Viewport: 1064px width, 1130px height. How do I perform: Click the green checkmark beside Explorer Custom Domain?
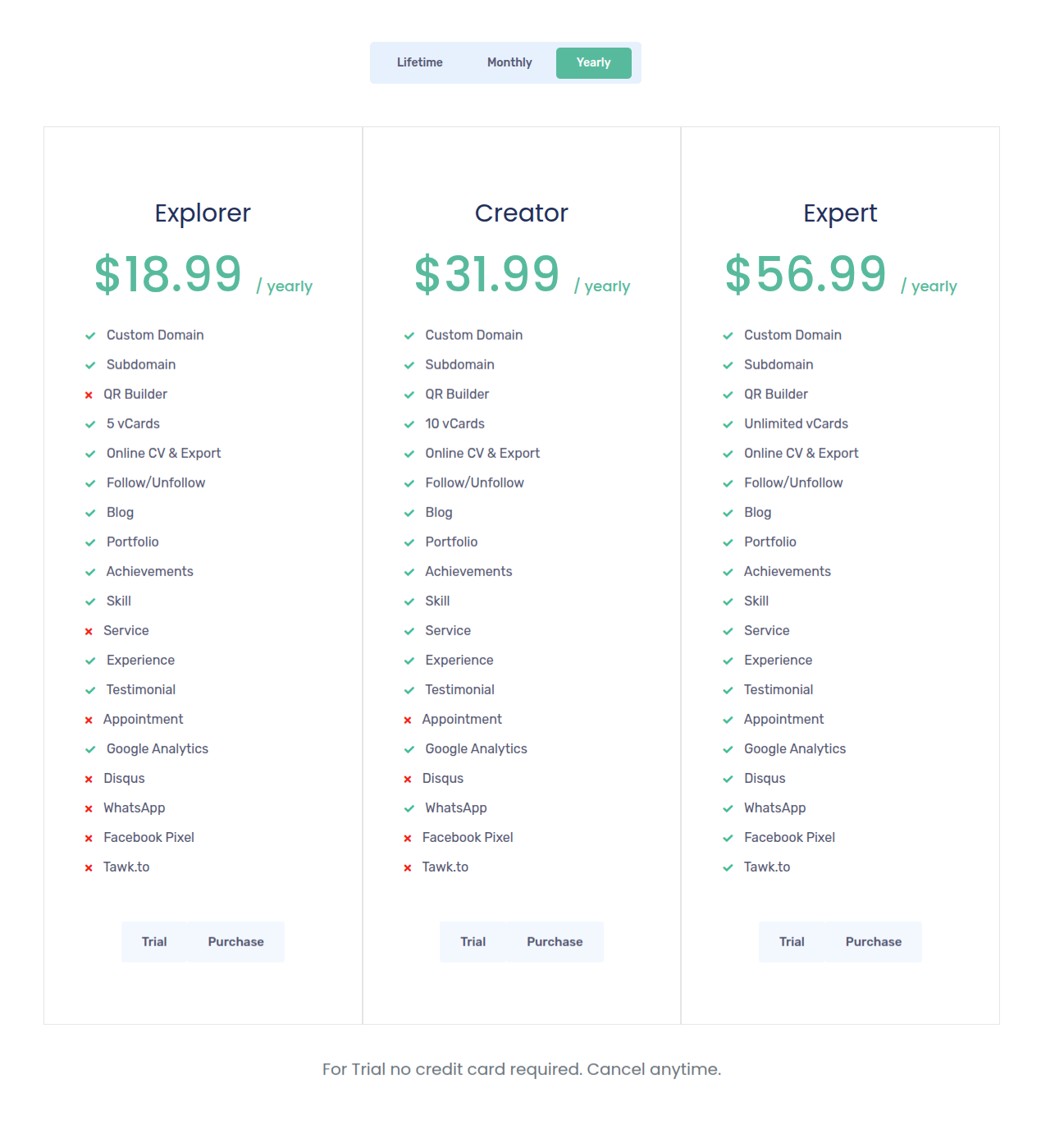pyautogui.click(x=90, y=335)
